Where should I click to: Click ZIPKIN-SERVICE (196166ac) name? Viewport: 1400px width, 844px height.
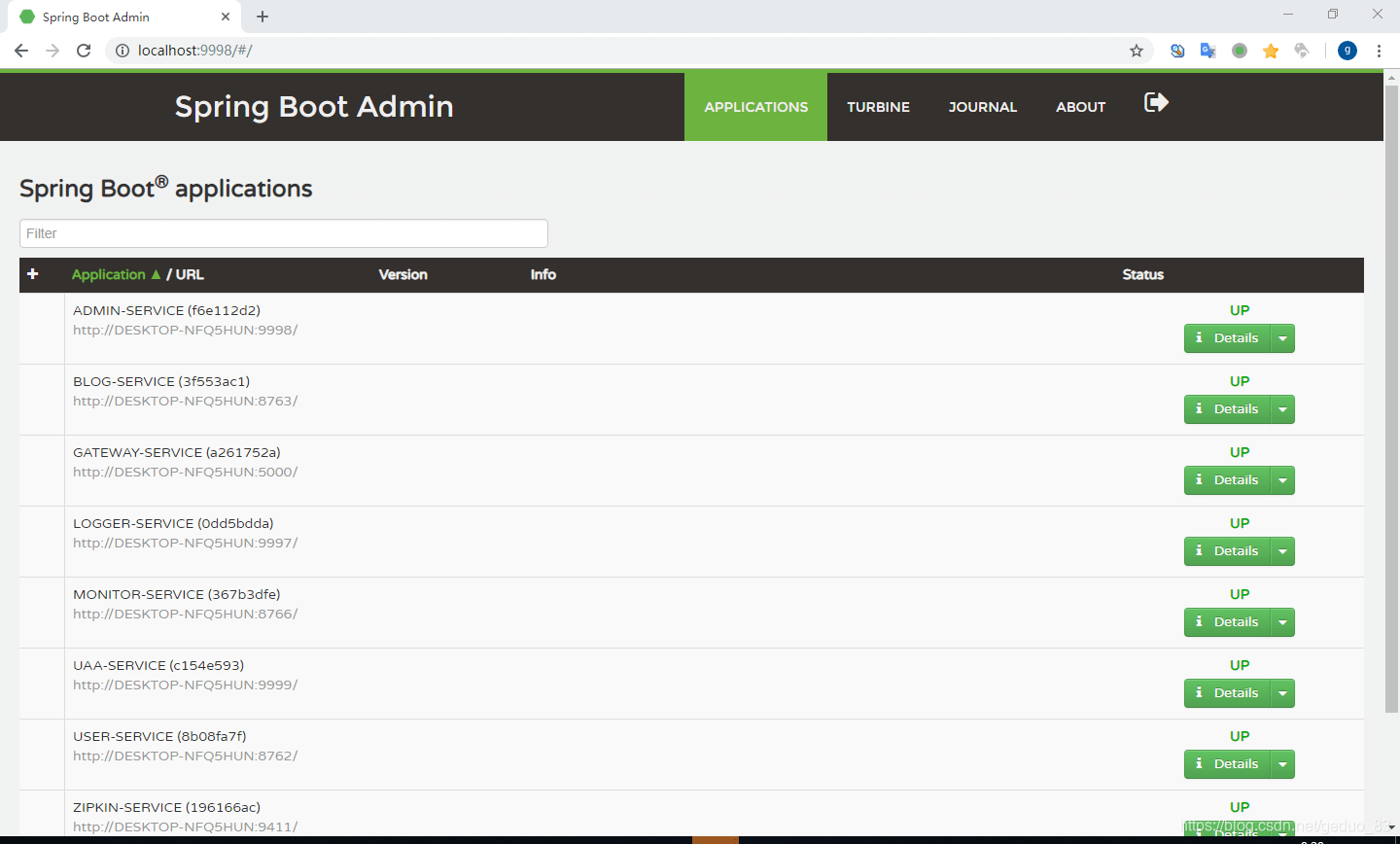pyautogui.click(x=166, y=807)
